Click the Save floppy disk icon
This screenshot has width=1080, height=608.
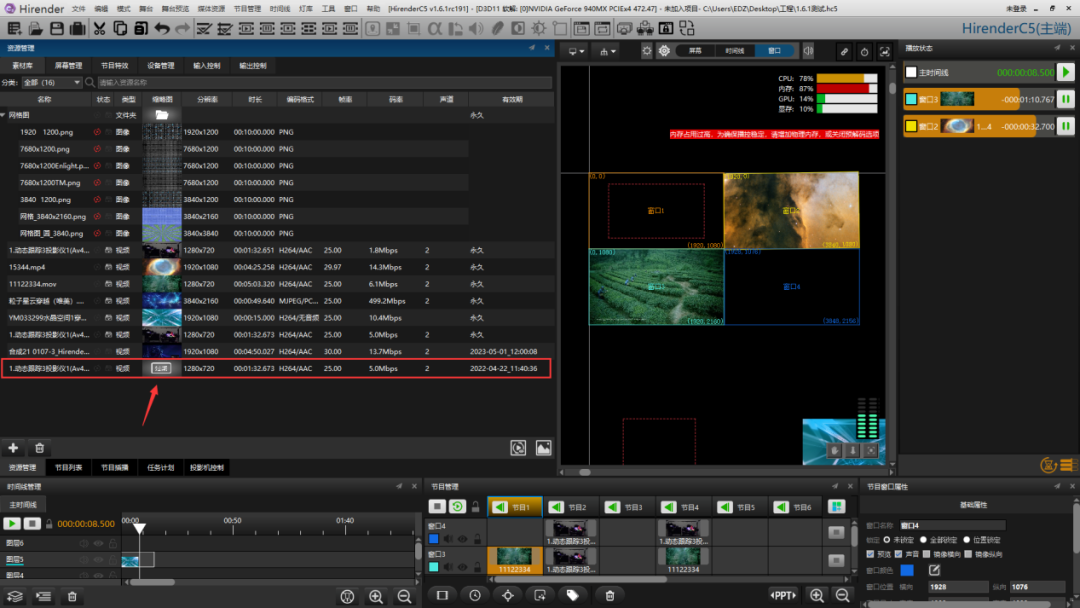coord(56,29)
